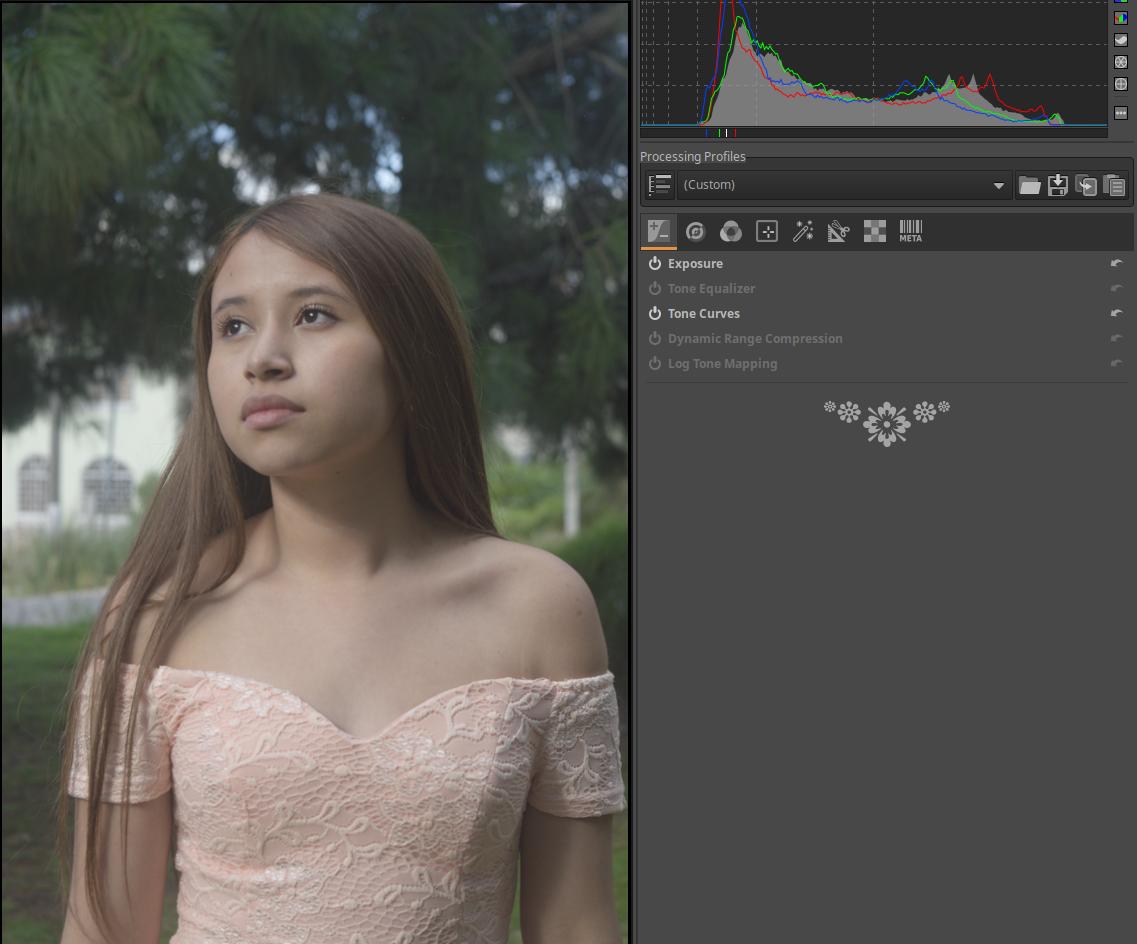This screenshot has width=1137, height=944.
Task: Click the Paste profile from clipboard icon
Action: pyautogui.click(x=1114, y=185)
